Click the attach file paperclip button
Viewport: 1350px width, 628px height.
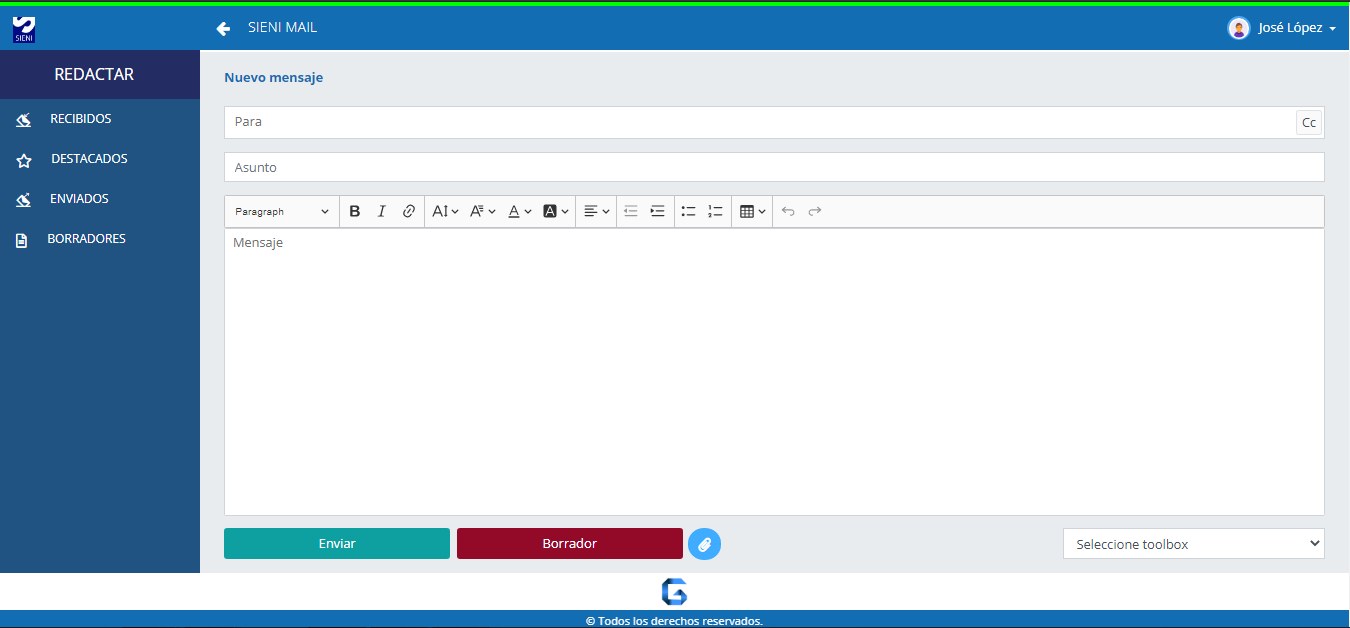click(x=704, y=544)
